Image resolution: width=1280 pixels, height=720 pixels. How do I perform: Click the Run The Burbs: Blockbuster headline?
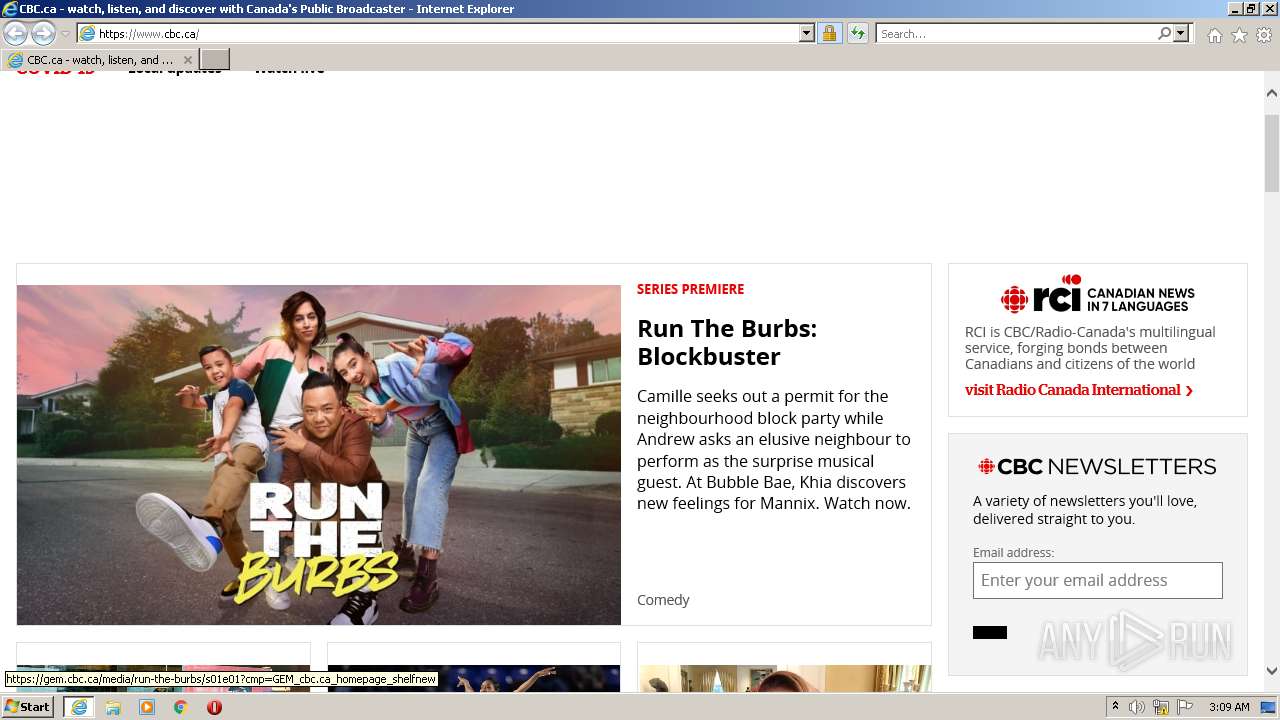tap(727, 342)
